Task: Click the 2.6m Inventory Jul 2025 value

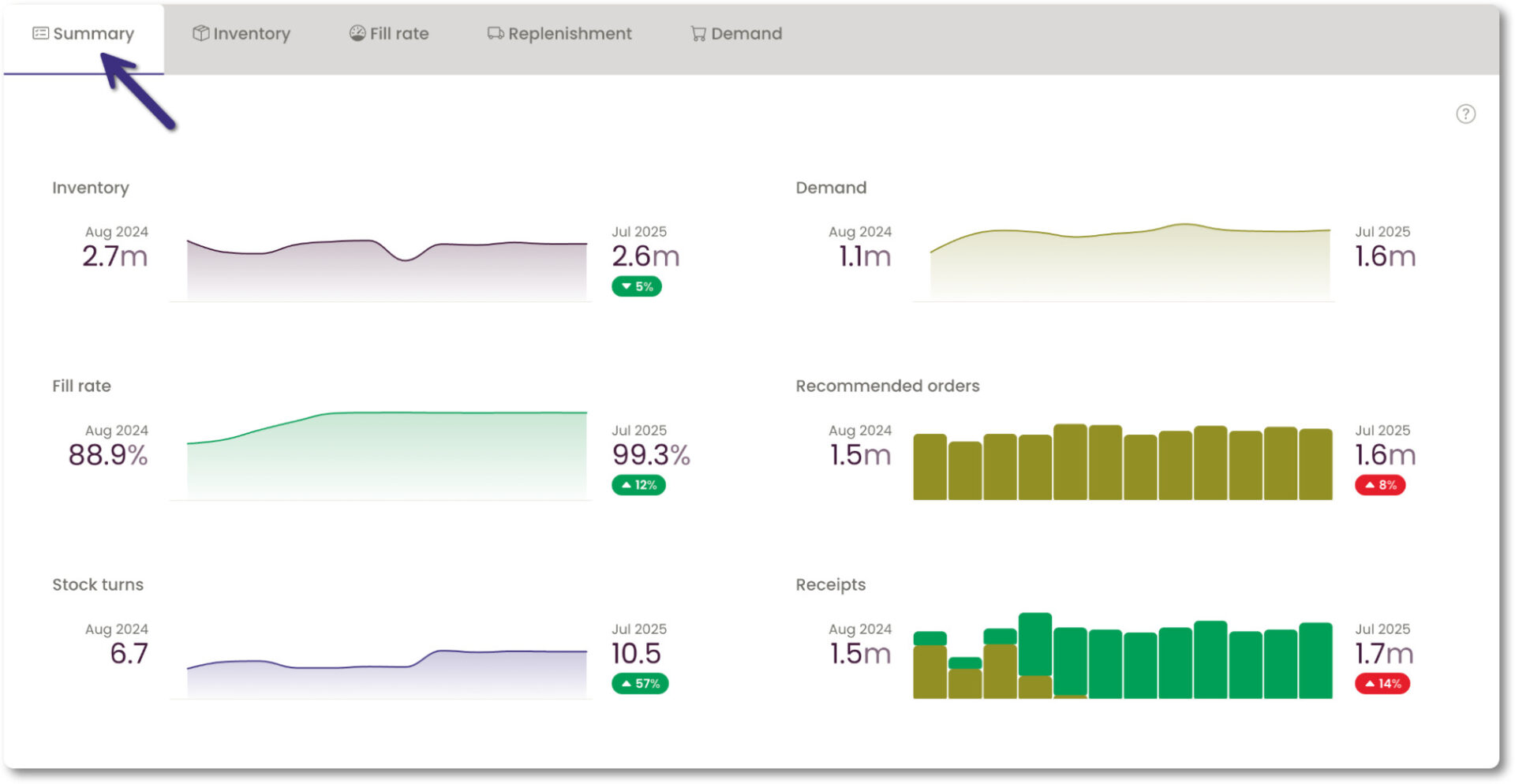Action: 645,256
